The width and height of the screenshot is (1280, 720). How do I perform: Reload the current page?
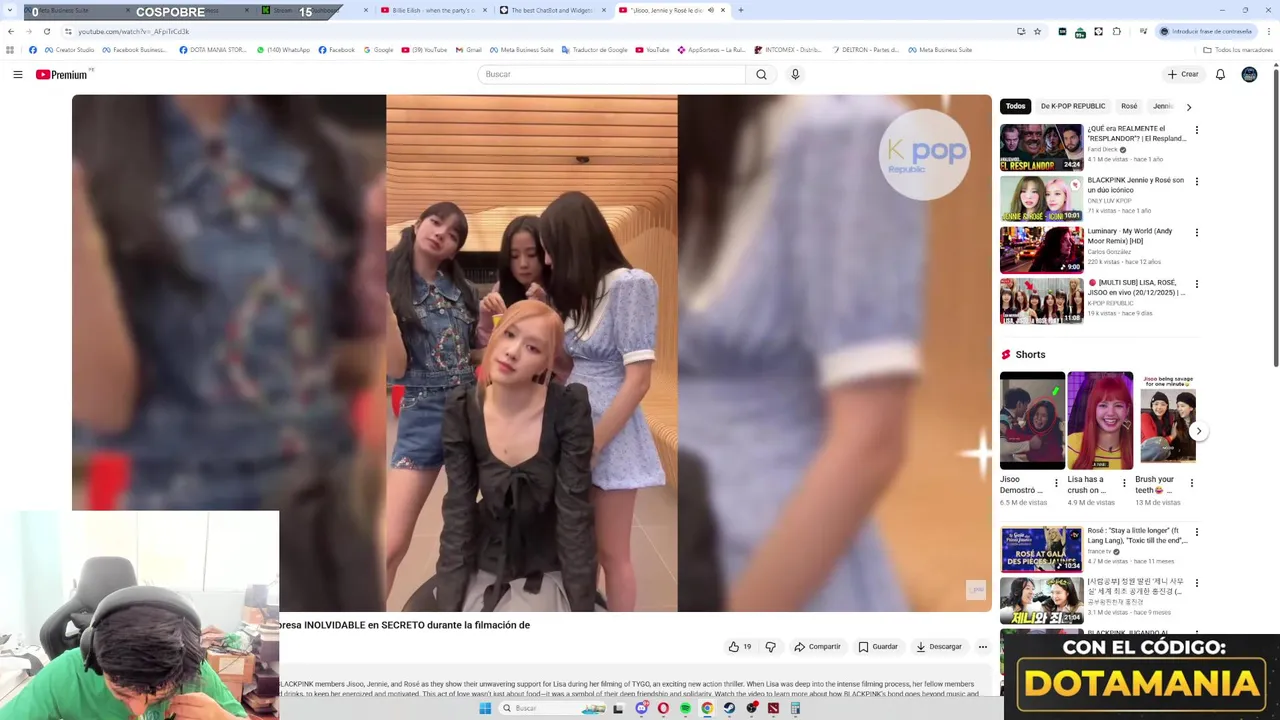46,31
